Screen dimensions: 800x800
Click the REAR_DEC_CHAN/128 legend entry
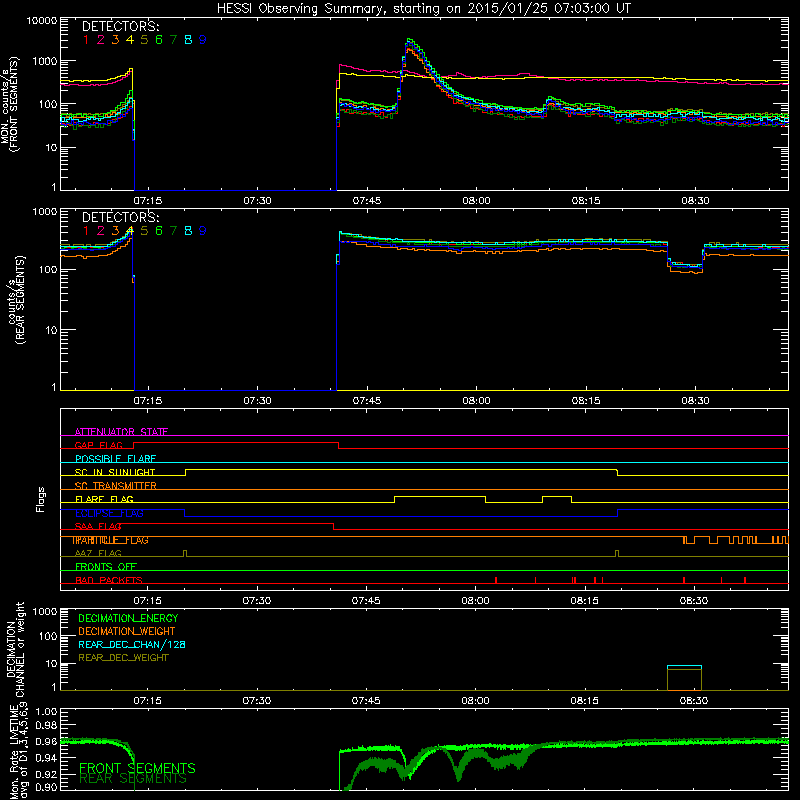132,644
